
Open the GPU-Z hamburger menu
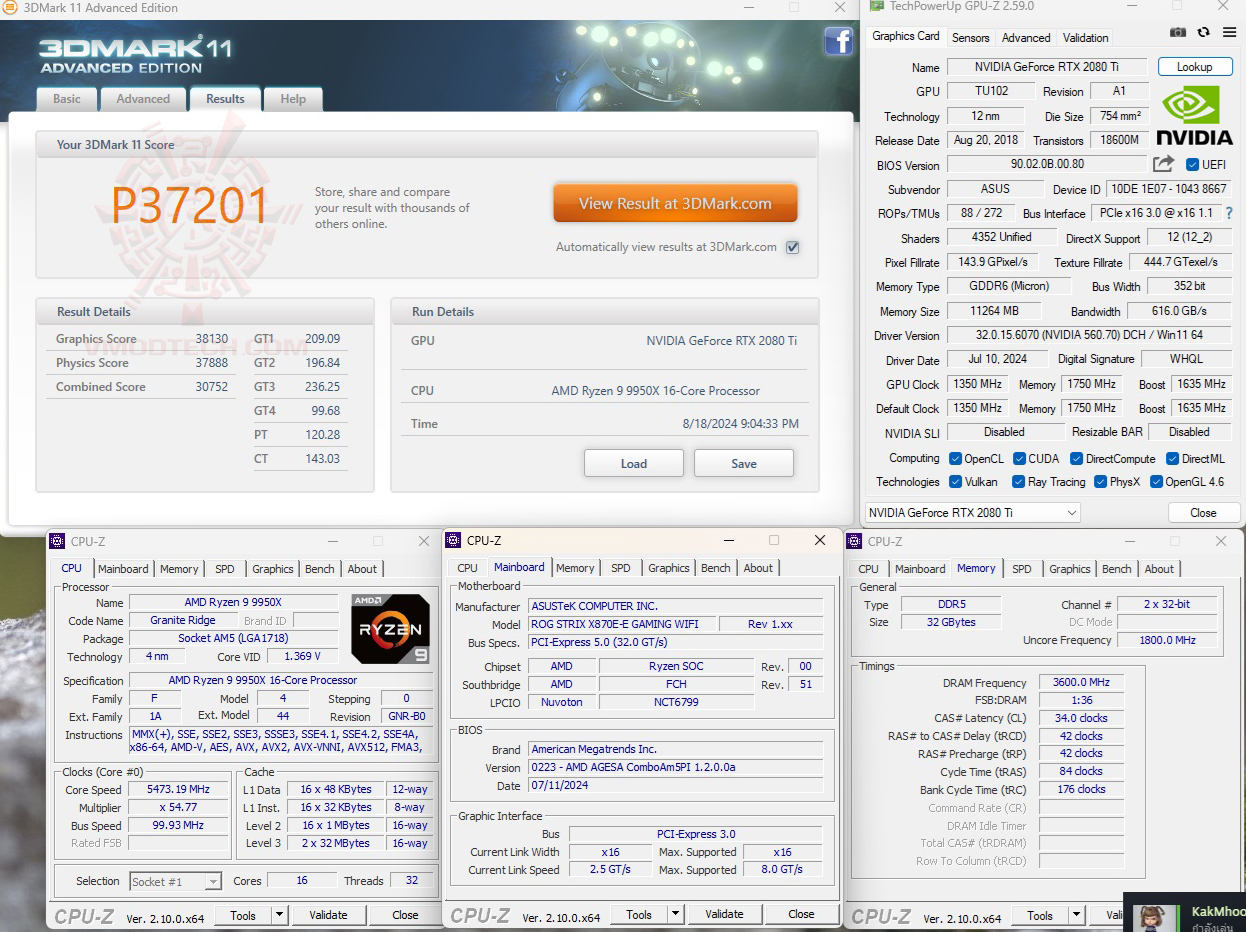[x=1230, y=32]
